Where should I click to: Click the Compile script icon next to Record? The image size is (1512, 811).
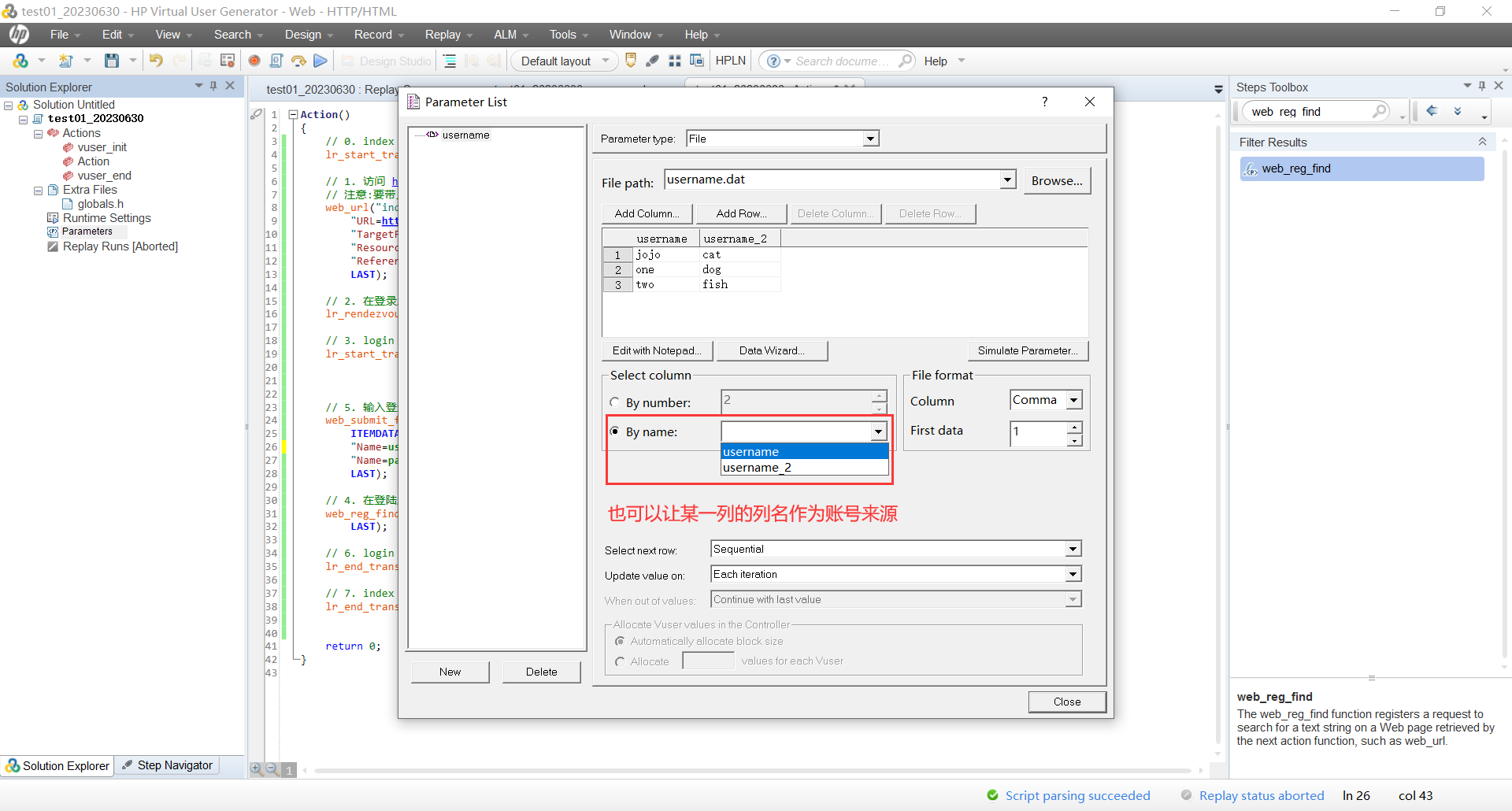(276, 61)
